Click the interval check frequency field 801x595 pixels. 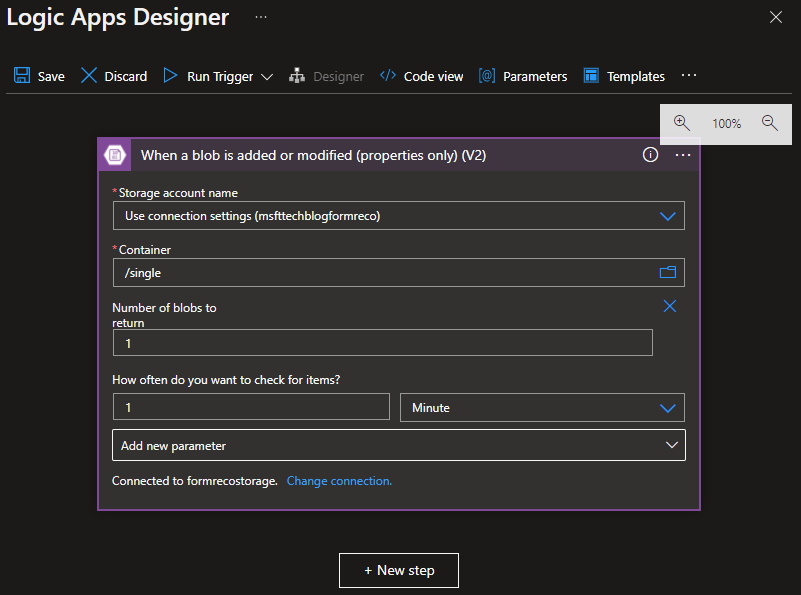coord(251,407)
